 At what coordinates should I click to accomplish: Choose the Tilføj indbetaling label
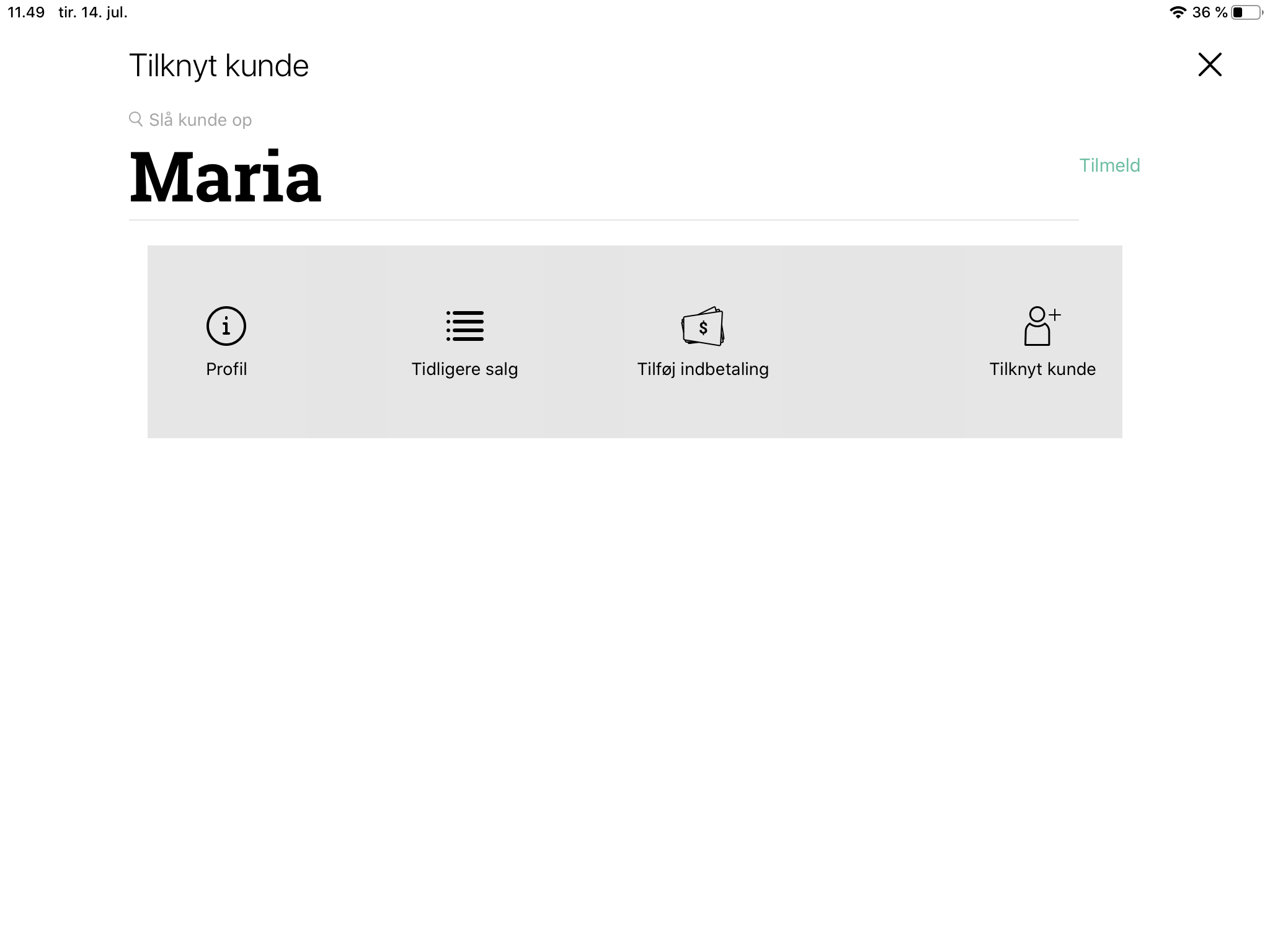pos(703,369)
